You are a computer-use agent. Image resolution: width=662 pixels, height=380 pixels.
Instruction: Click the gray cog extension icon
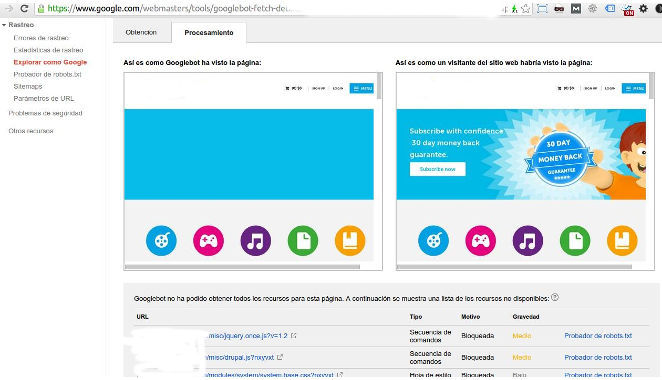tap(593, 8)
